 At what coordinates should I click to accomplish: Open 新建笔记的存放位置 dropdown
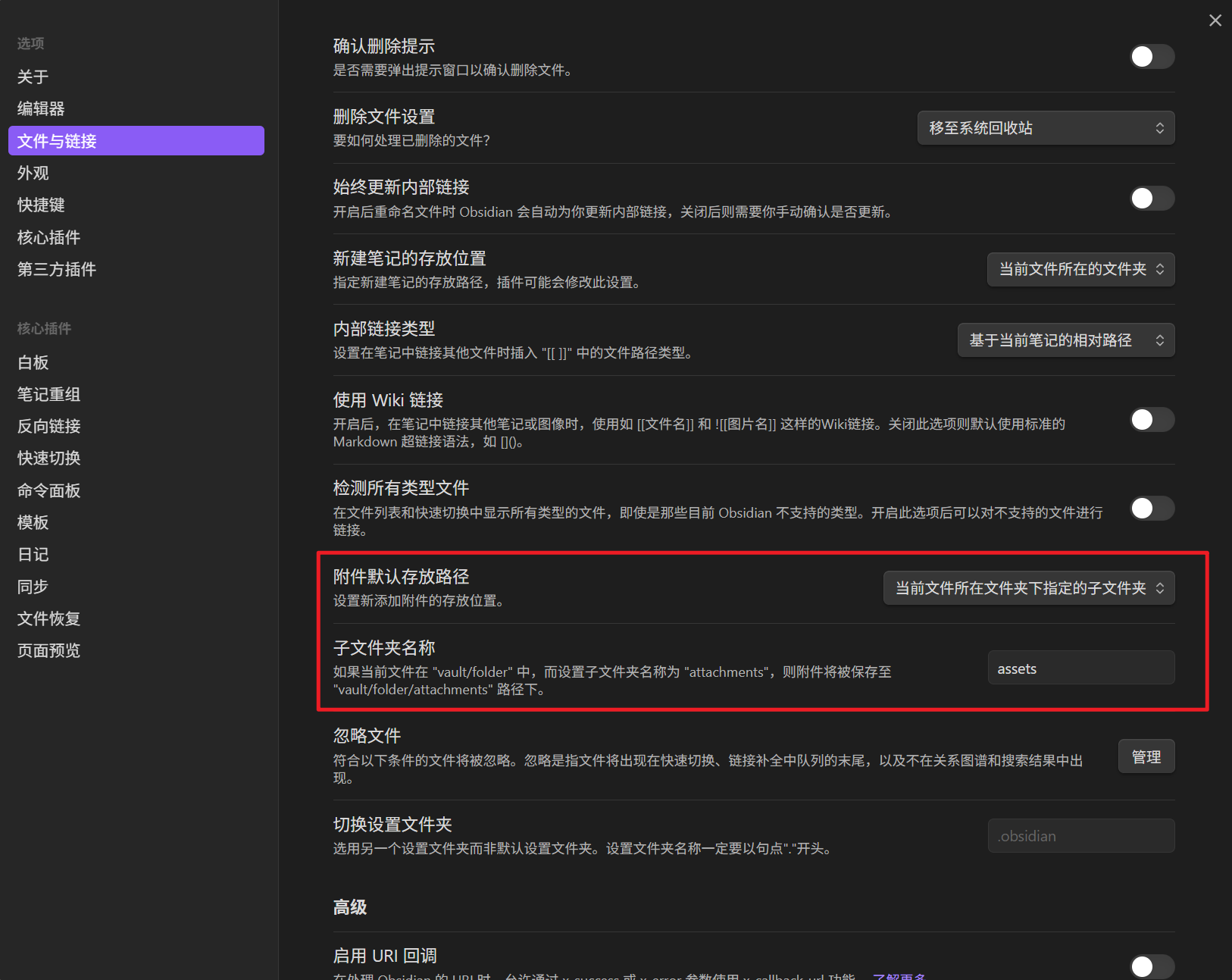click(x=1080, y=270)
